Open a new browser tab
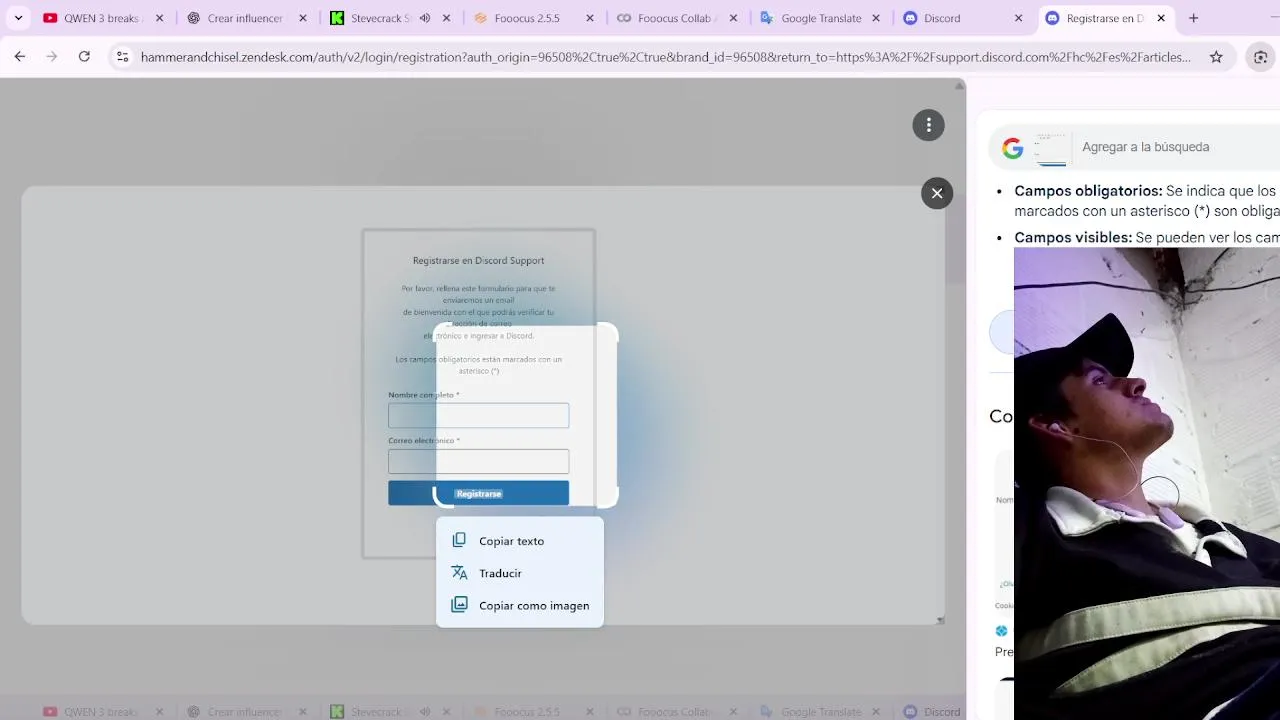 click(x=1193, y=18)
